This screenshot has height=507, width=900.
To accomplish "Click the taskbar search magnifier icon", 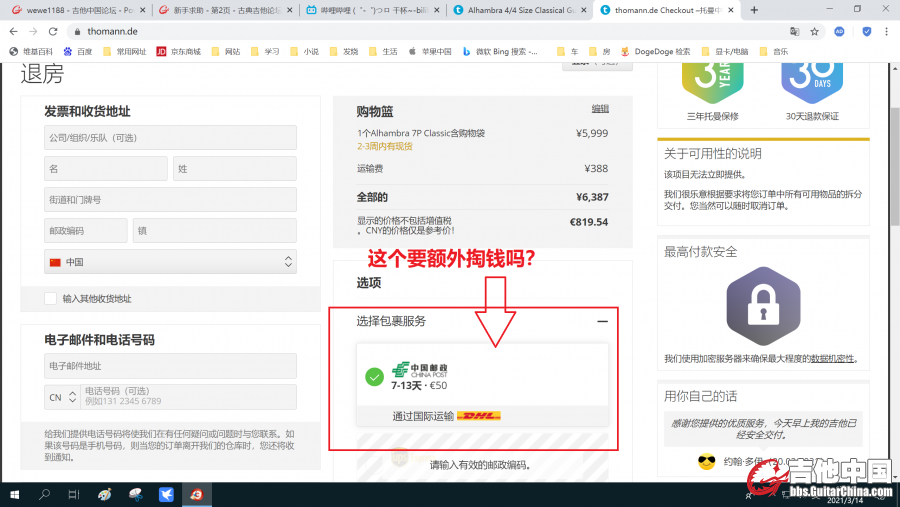I will pos(45,494).
